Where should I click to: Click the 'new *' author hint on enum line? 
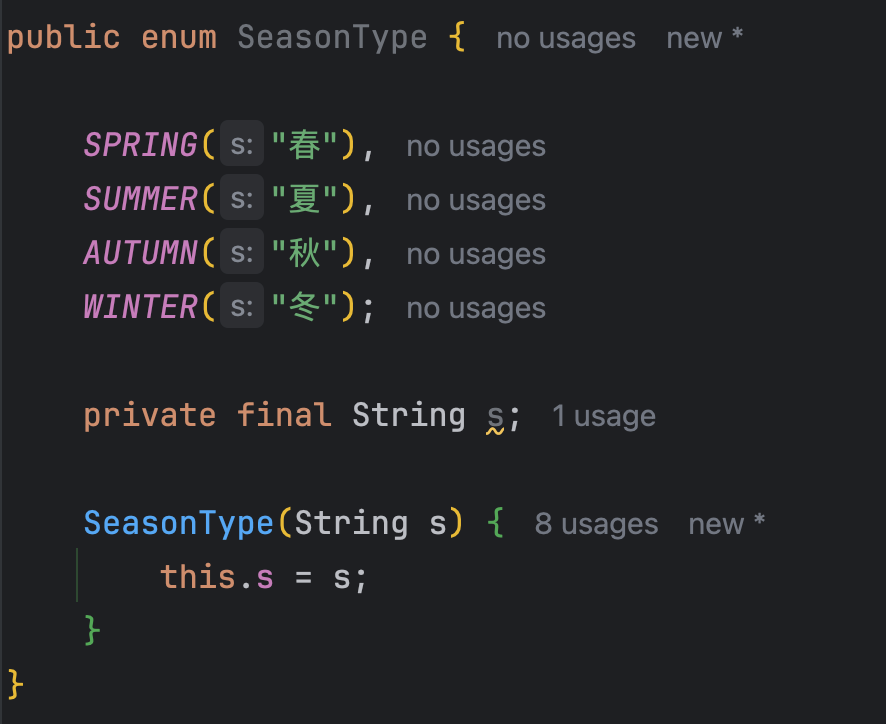pyautogui.click(x=704, y=38)
